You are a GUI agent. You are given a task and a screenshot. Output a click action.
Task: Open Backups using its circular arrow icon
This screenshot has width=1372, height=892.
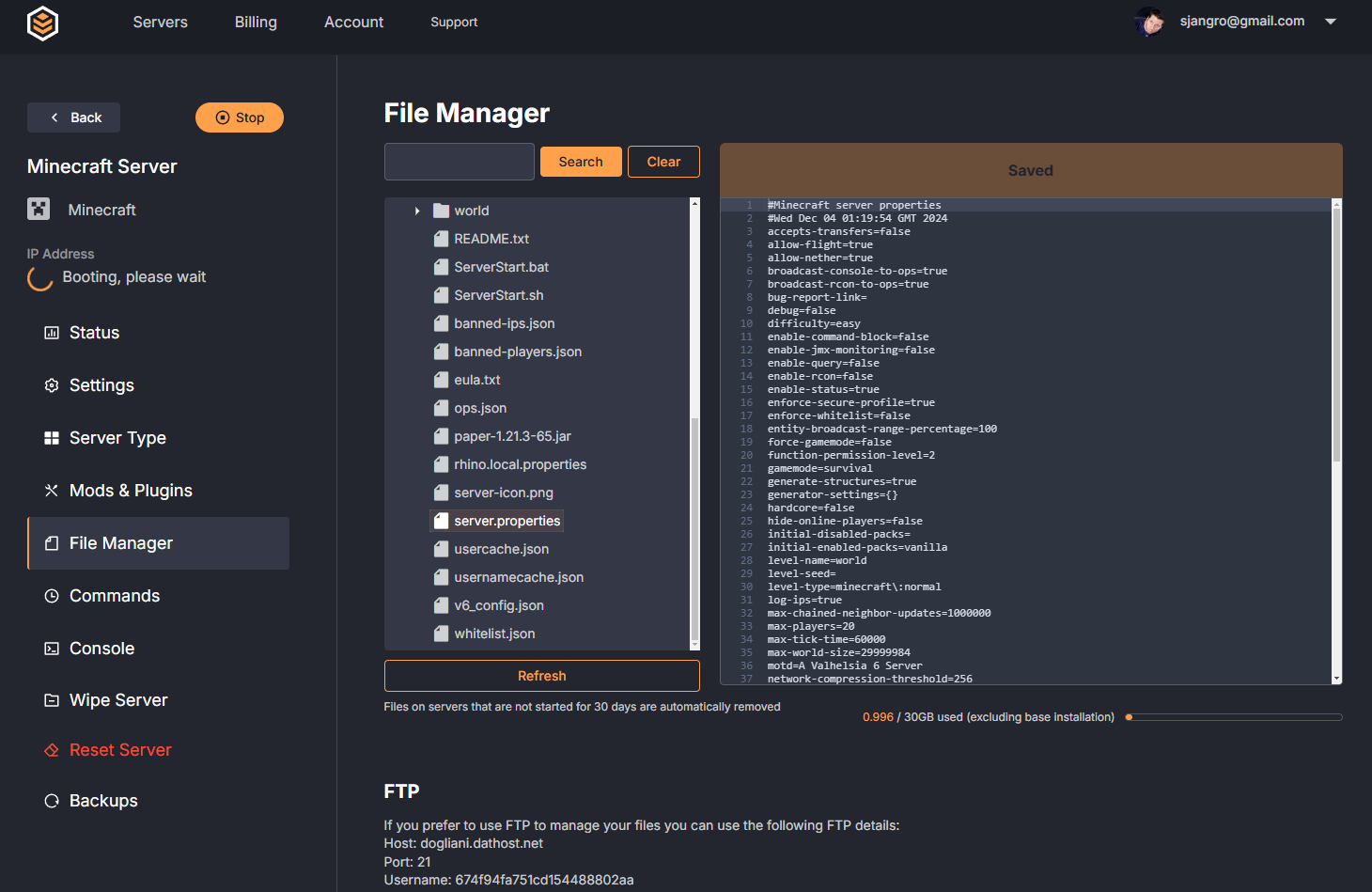[x=51, y=800]
